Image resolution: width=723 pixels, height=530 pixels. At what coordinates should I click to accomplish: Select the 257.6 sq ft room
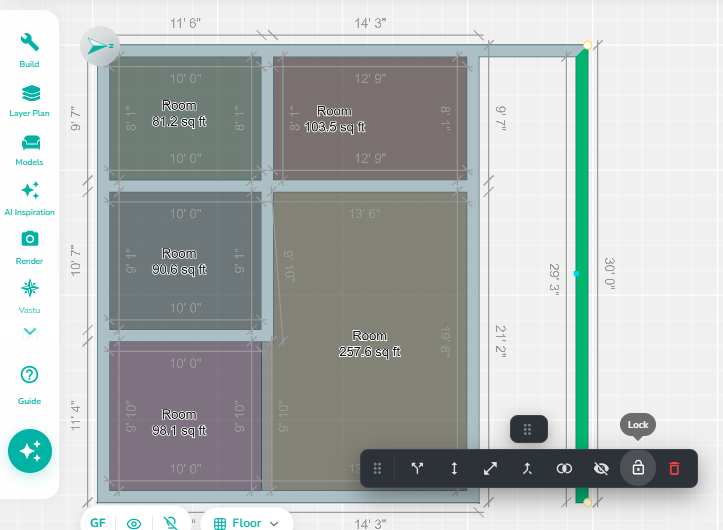[x=370, y=344]
